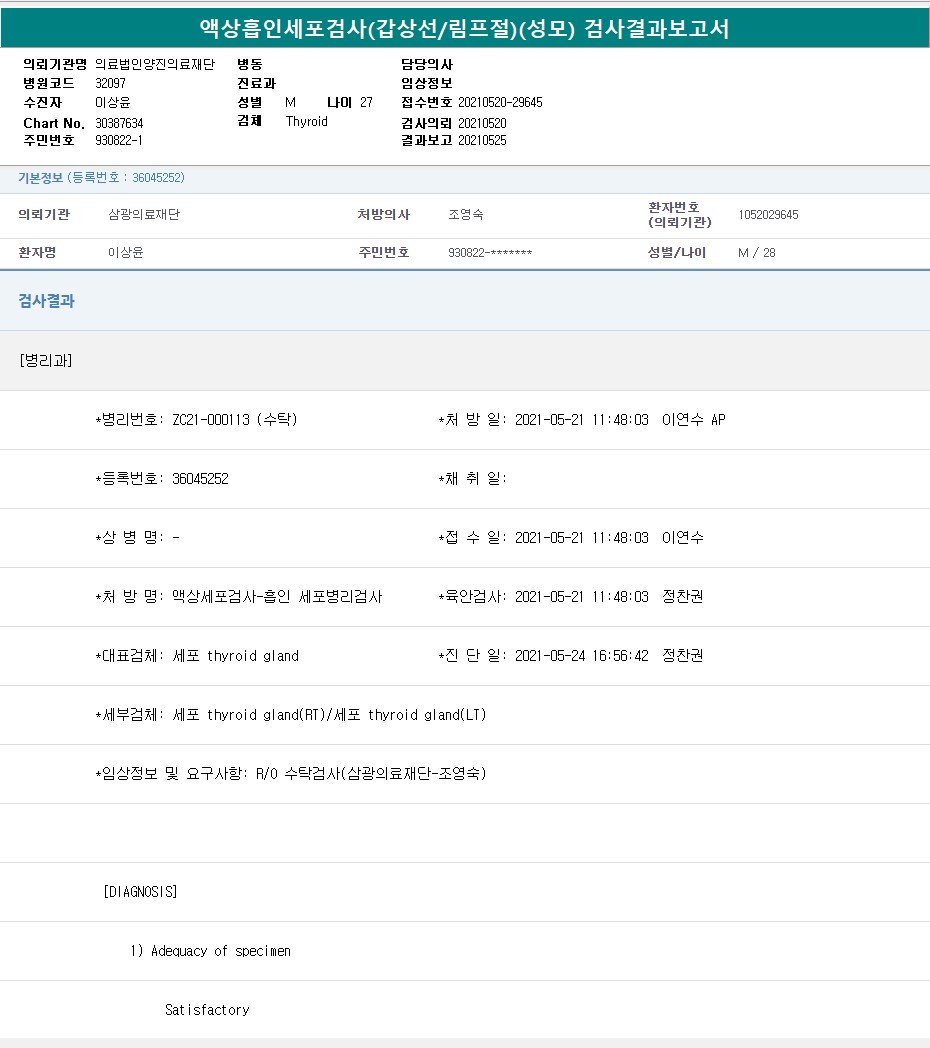The width and height of the screenshot is (930, 1048).
Task: Select the 검체 value Thyroid
Action: point(306,122)
